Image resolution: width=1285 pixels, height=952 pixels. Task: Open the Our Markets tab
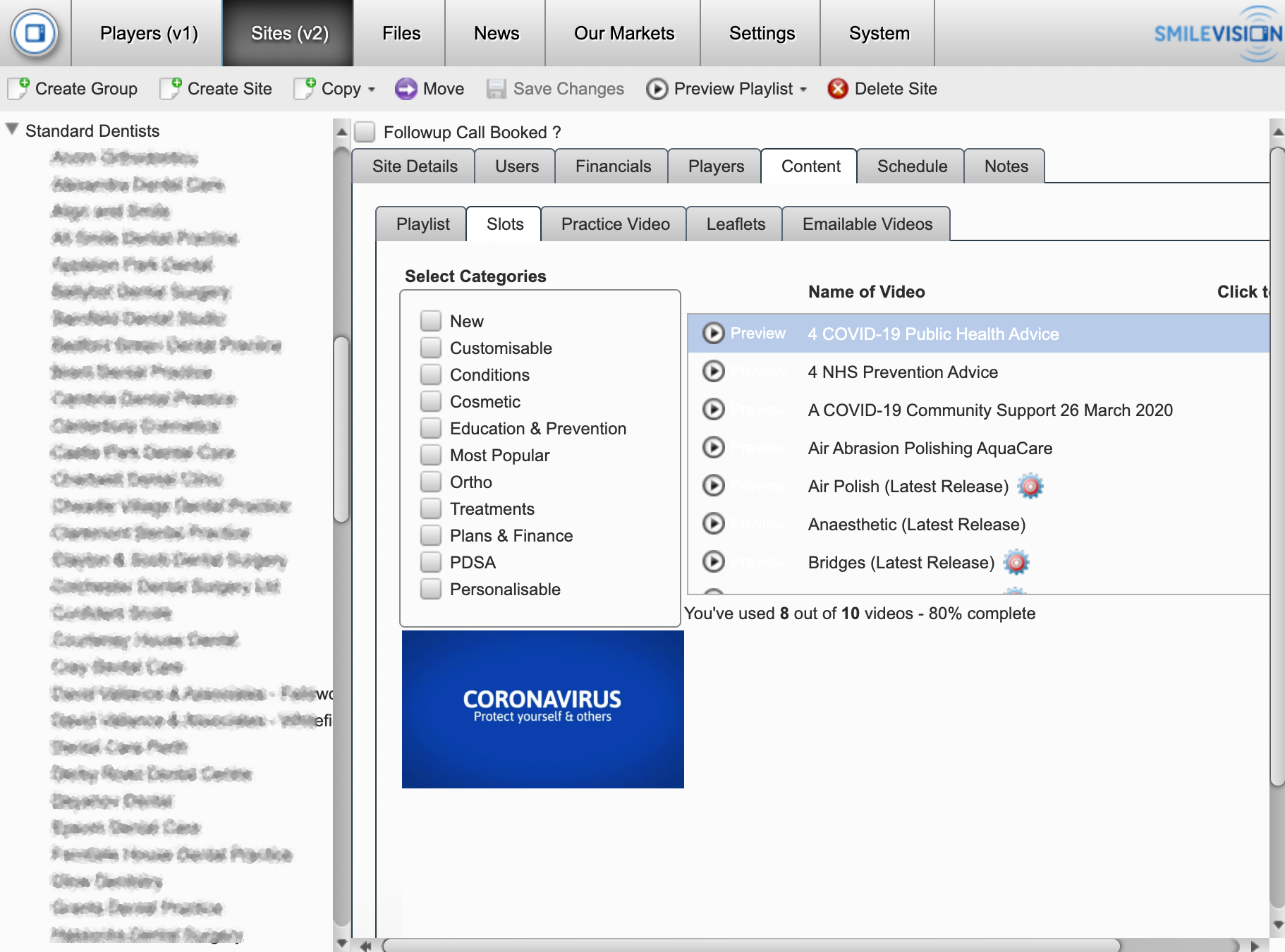click(624, 33)
